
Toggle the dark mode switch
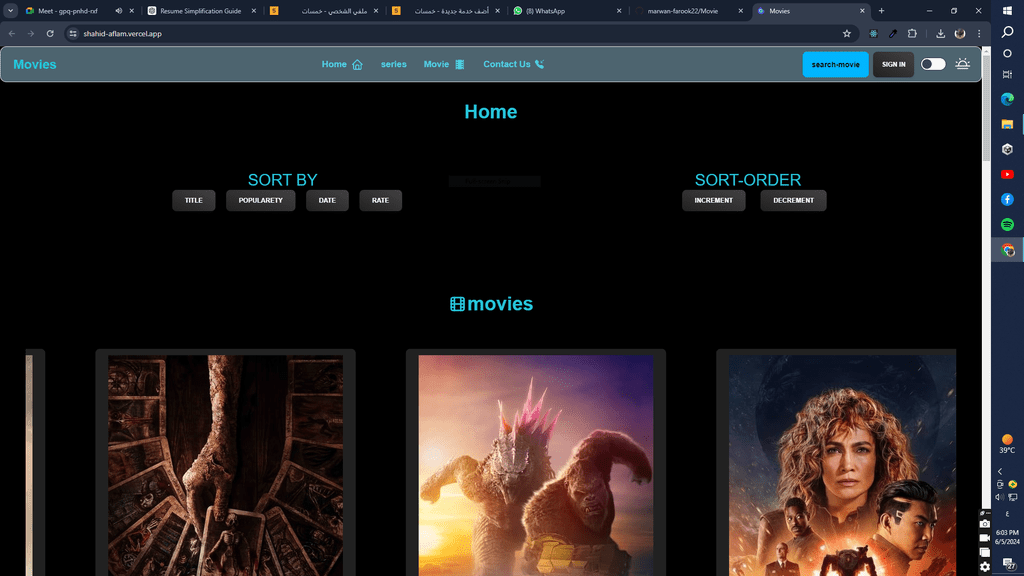(x=933, y=64)
